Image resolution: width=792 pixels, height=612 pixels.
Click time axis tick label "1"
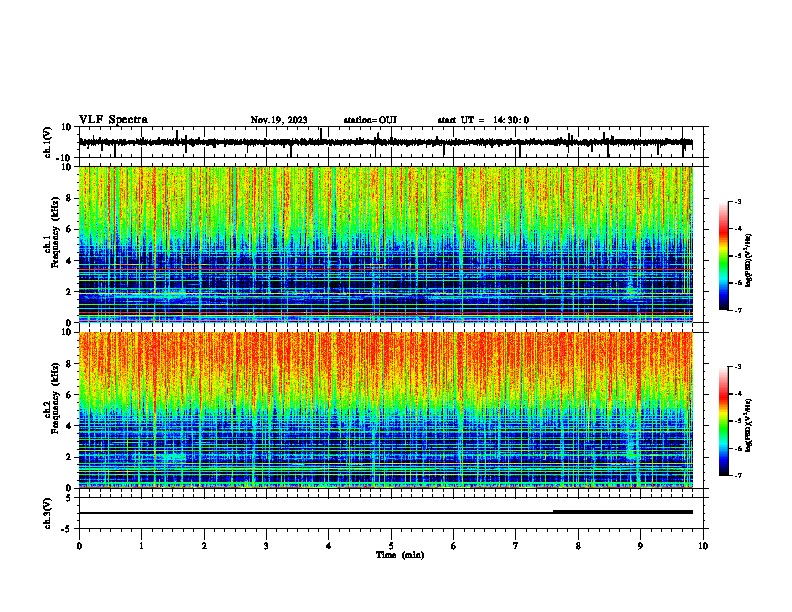point(141,546)
